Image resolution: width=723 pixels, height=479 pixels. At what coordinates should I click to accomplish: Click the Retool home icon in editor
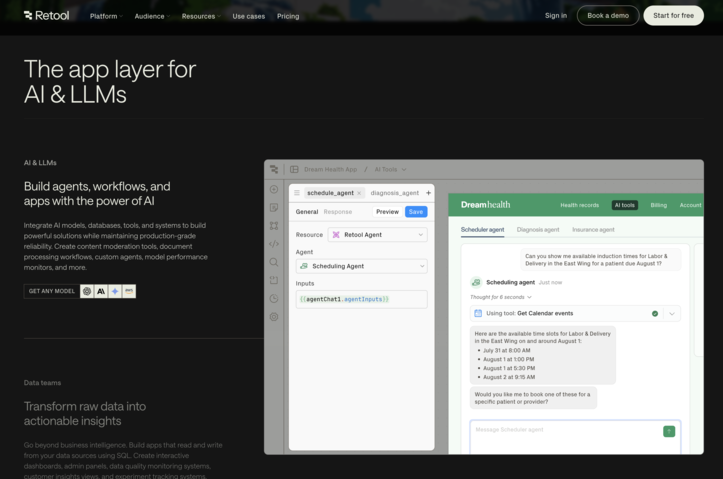coord(274,170)
